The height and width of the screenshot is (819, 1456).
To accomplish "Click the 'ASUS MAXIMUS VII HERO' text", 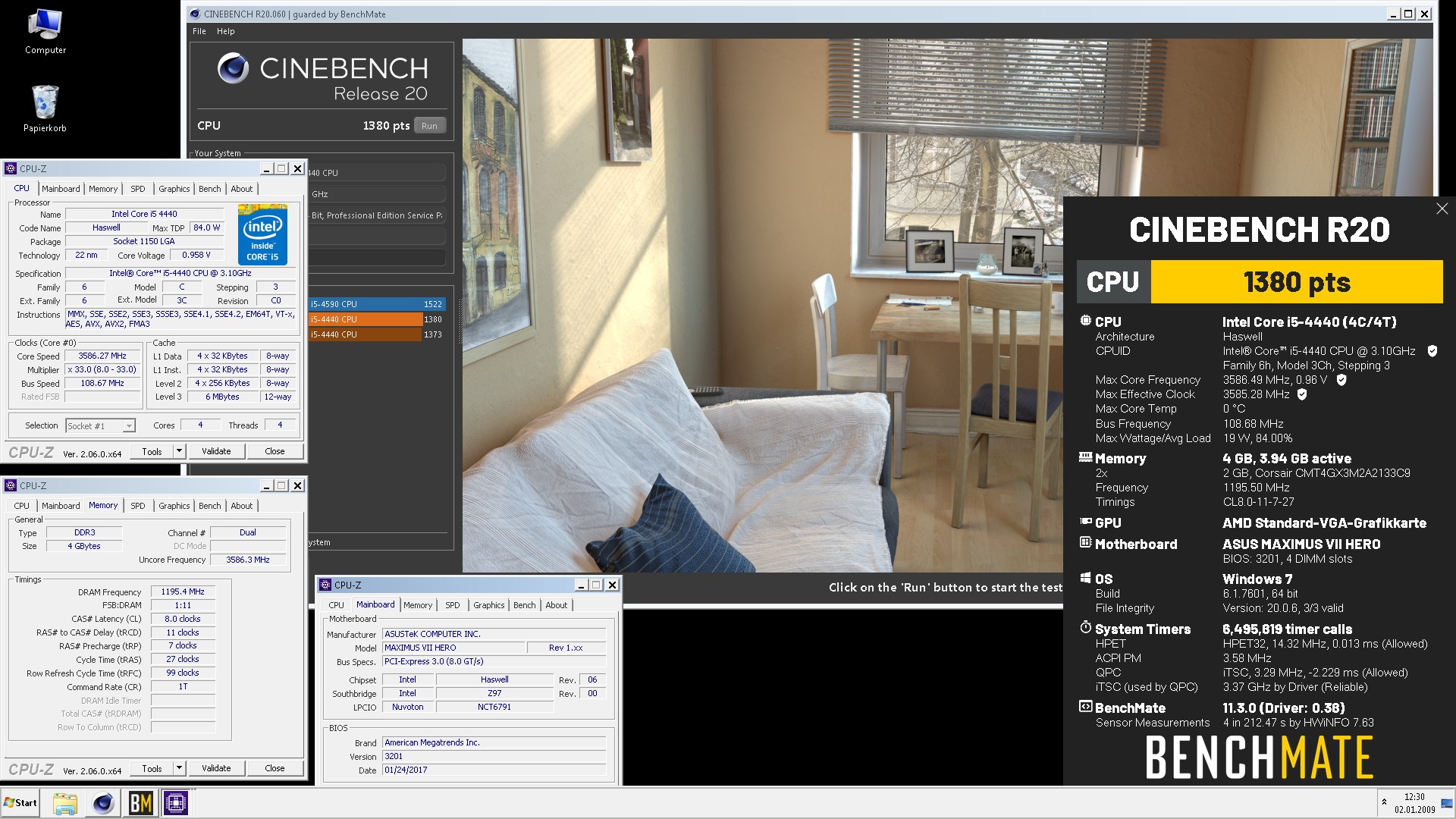I will [x=1301, y=544].
